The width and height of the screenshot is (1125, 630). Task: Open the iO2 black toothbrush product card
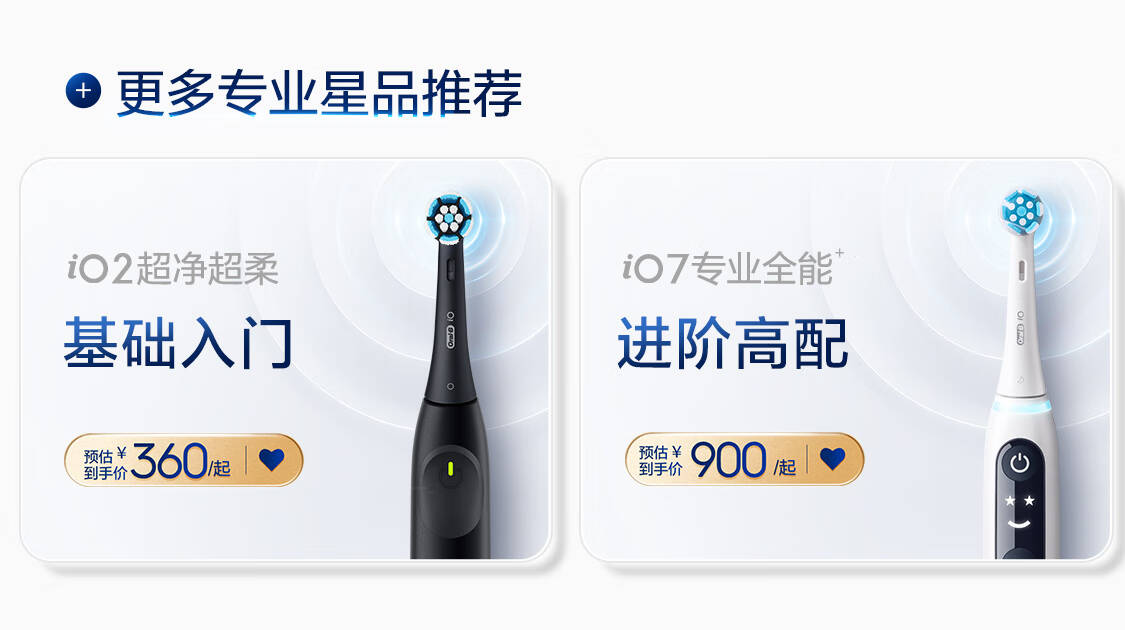pos(286,359)
